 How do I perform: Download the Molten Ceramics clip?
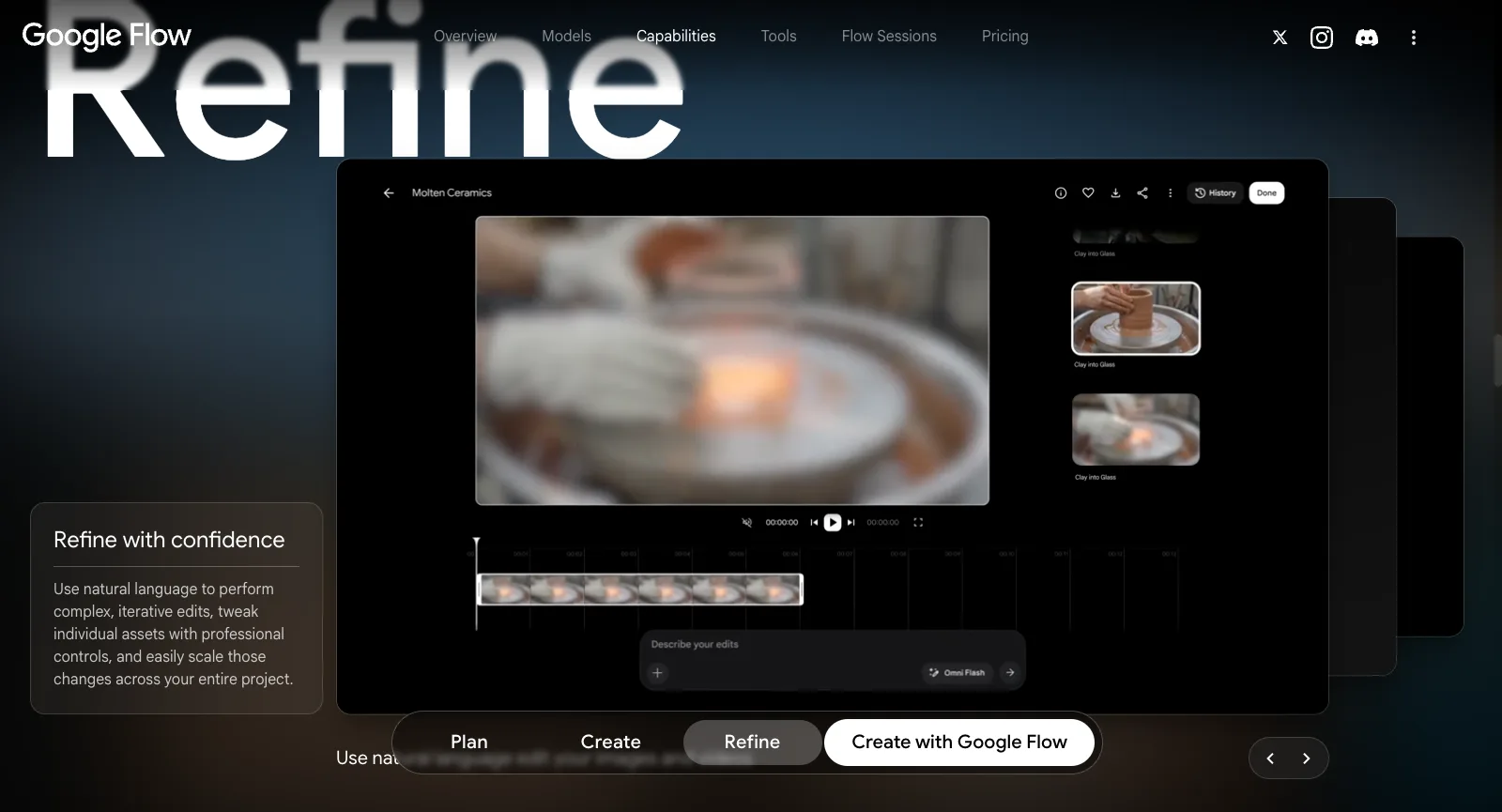[1115, 192]
